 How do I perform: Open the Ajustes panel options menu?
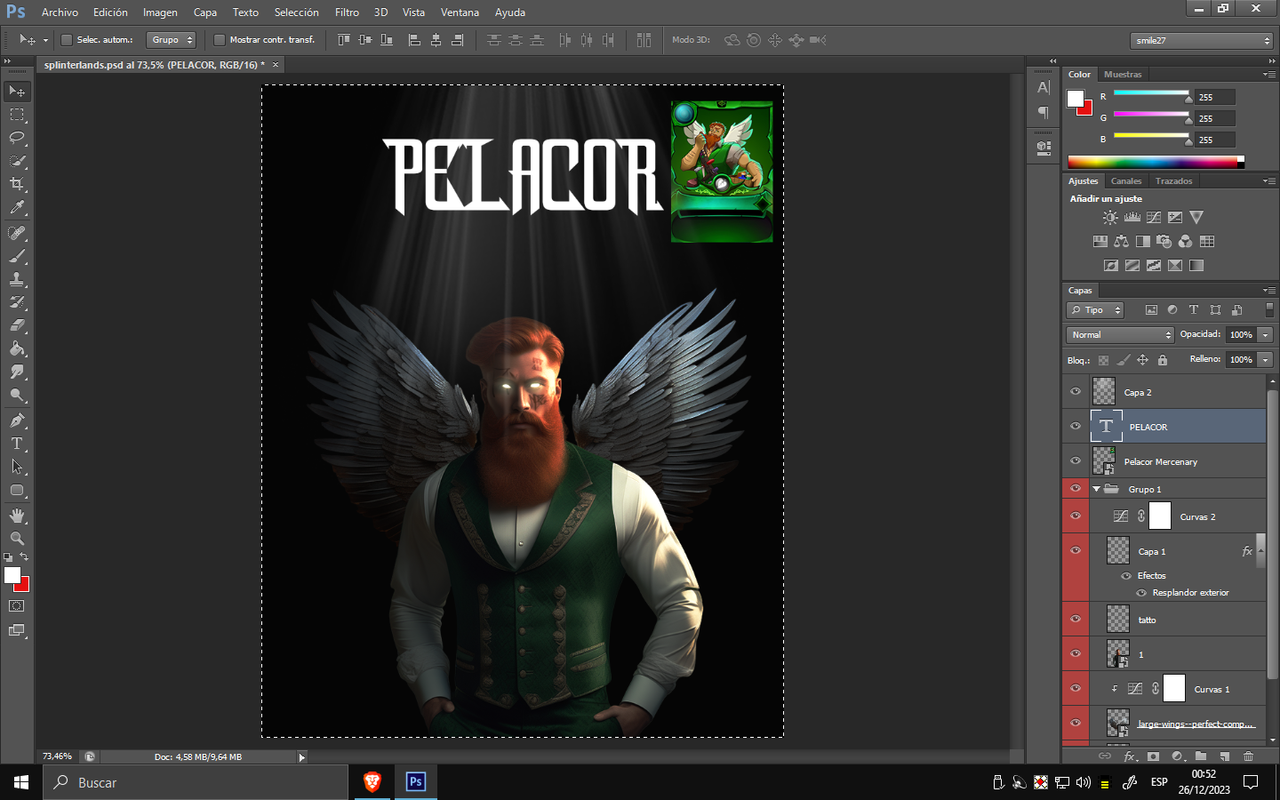1268,181
